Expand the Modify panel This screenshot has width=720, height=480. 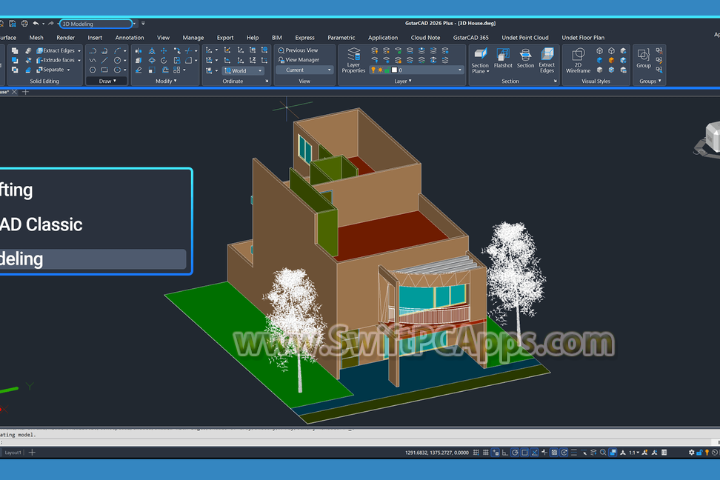(x=166, y=81)
